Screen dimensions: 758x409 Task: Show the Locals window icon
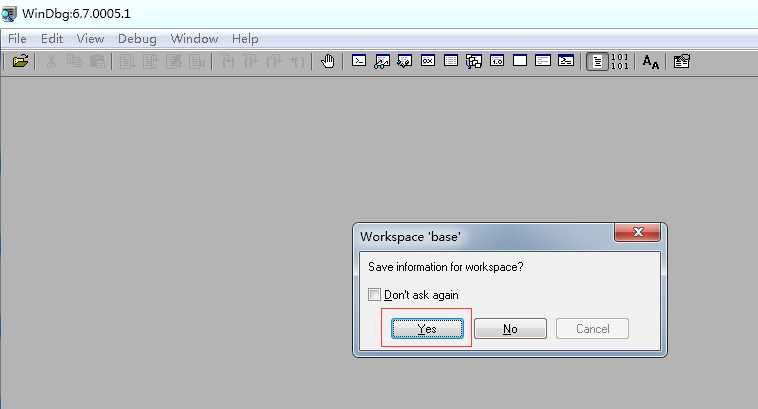405,61
